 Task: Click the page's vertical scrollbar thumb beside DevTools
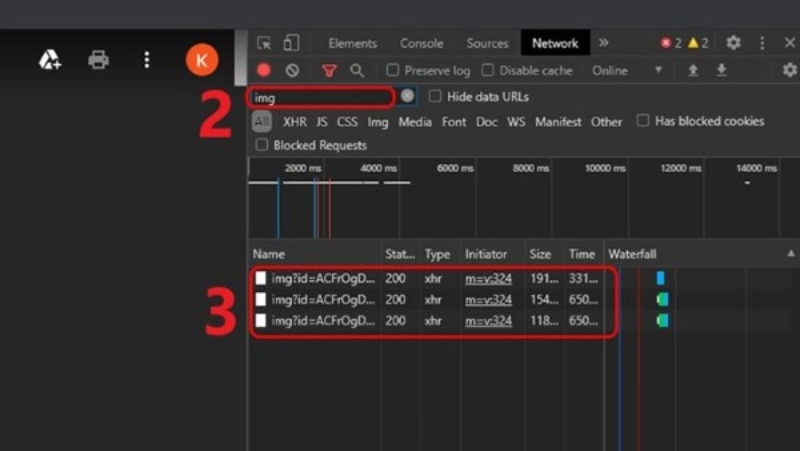[x=241, y=58]
